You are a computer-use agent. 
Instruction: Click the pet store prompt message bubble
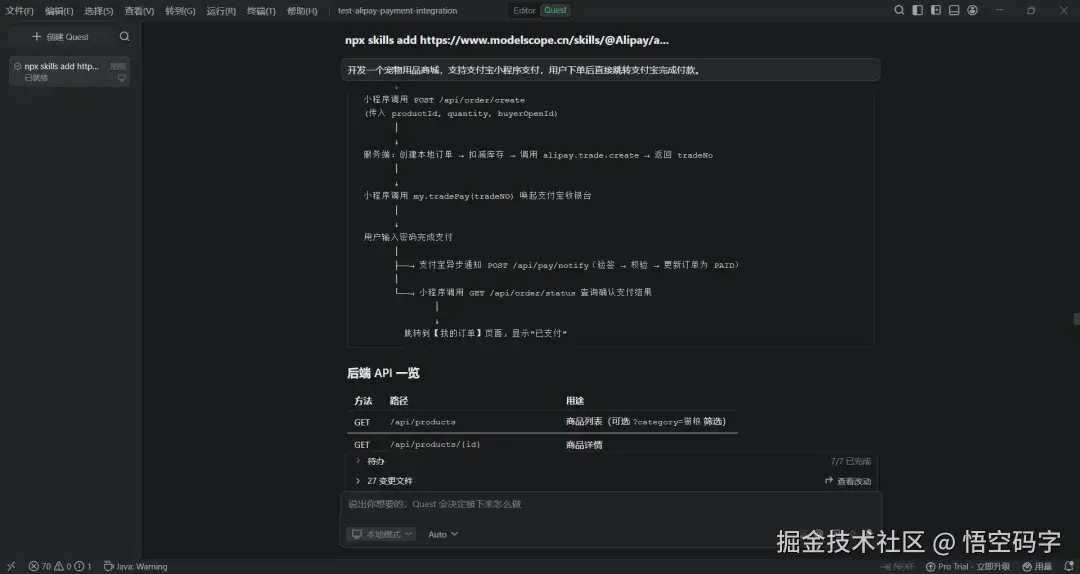tap(610, 70)
